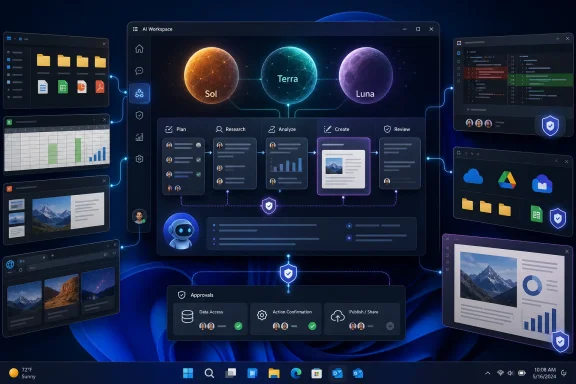Open the orange presentation file in file explorer window
The image size is (576, 384).
[x=82, y=87]
